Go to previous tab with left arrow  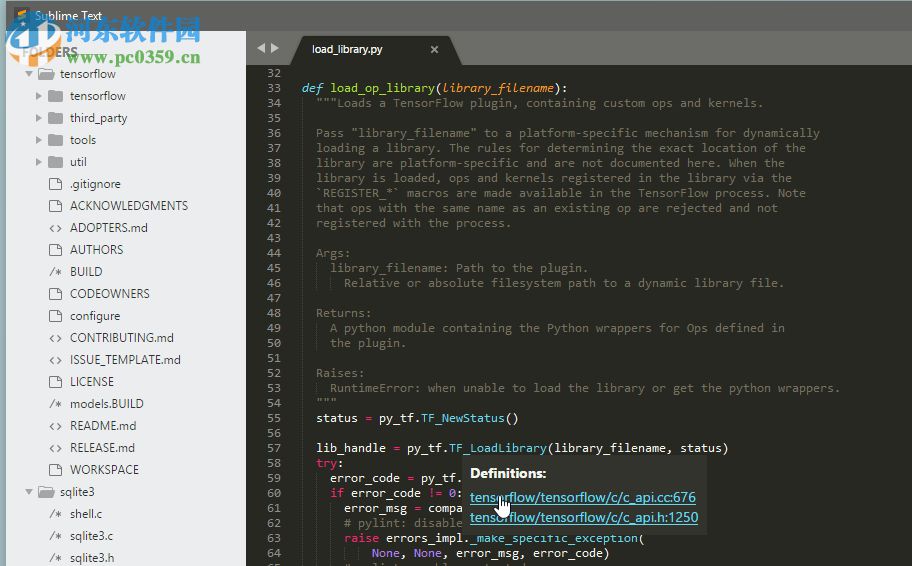click(261, 48)
